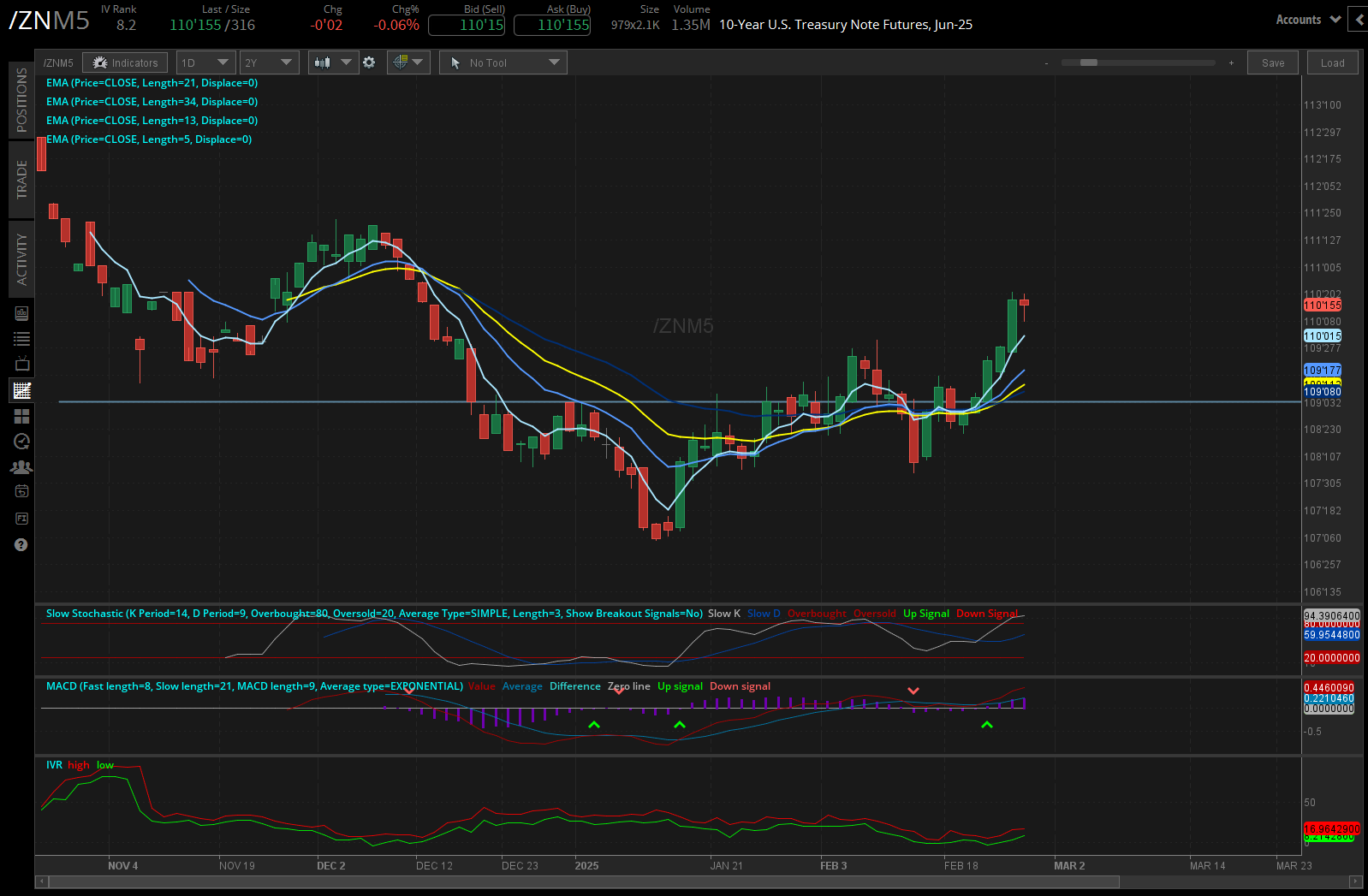The height and width of the screenshot is (896, 1368).
Task: Click the 10-Year U.S. Treasury Note Futures description
Action: click(x=846, y=25)
